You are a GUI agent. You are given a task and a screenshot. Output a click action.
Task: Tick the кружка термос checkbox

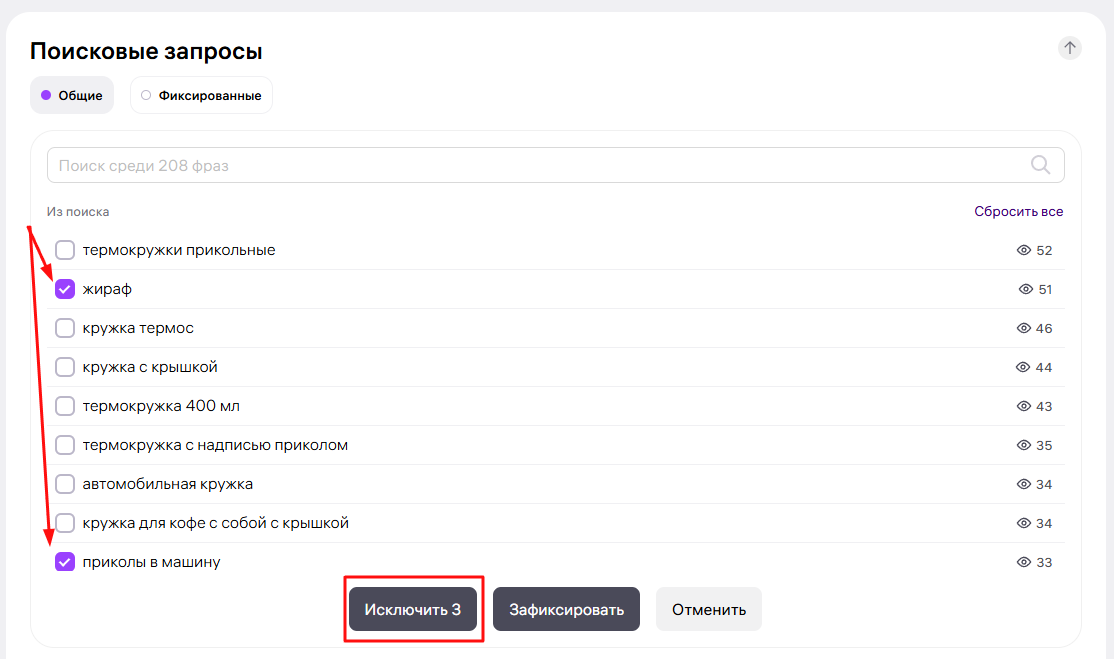tap(65, 328)
